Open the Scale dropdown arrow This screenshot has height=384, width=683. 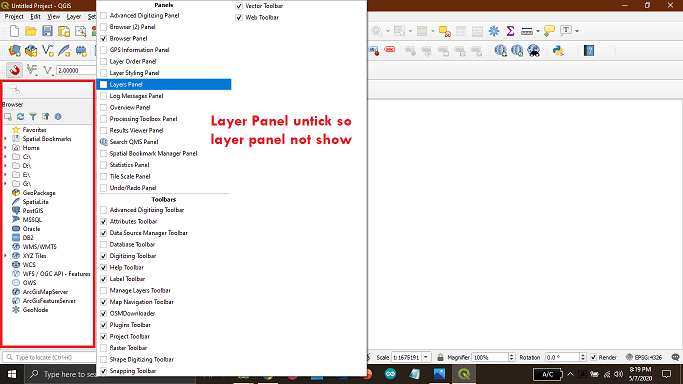pyautogui.click(x=426, y=357)
